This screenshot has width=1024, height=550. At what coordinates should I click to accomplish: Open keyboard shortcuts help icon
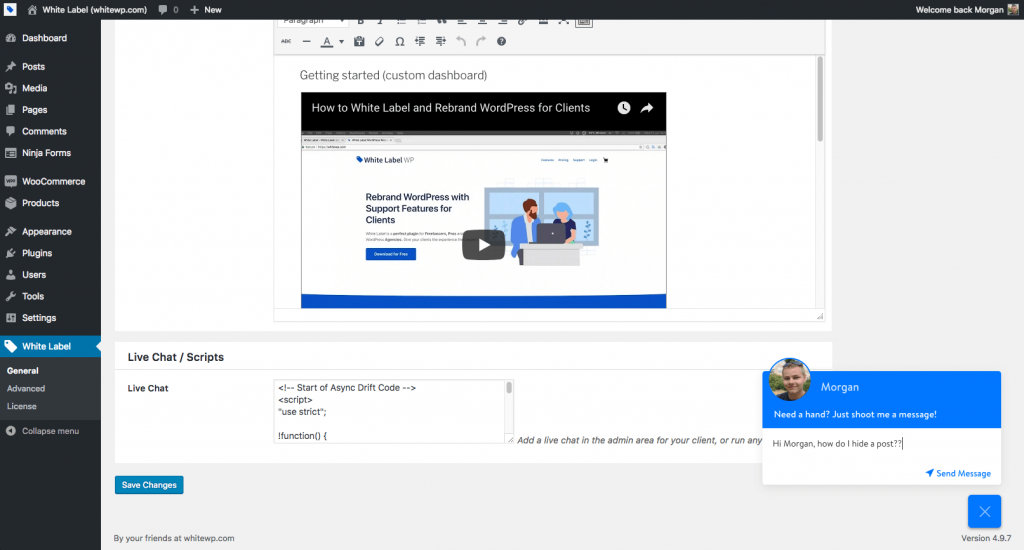click(x=502, y=41)
